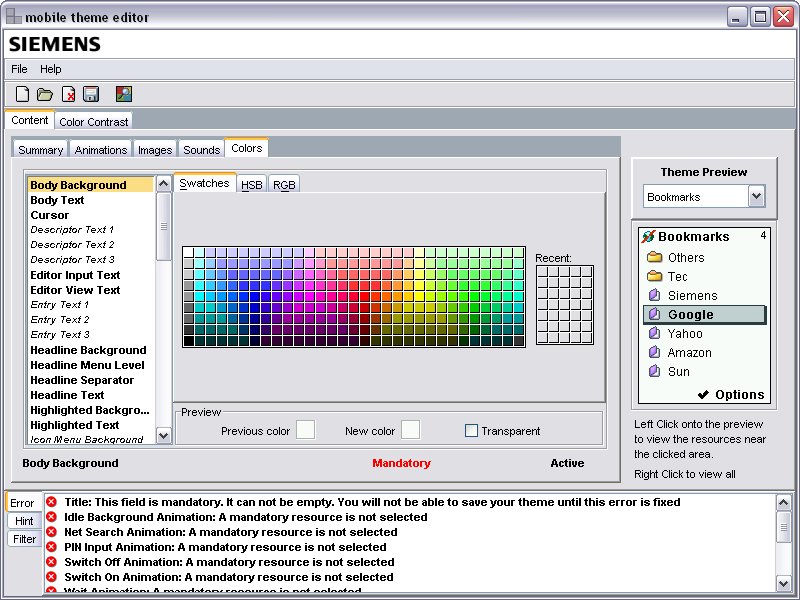Screen dimensions: 800x600
Task: Click the Others folder icon in preview
Action: point(655,257)
